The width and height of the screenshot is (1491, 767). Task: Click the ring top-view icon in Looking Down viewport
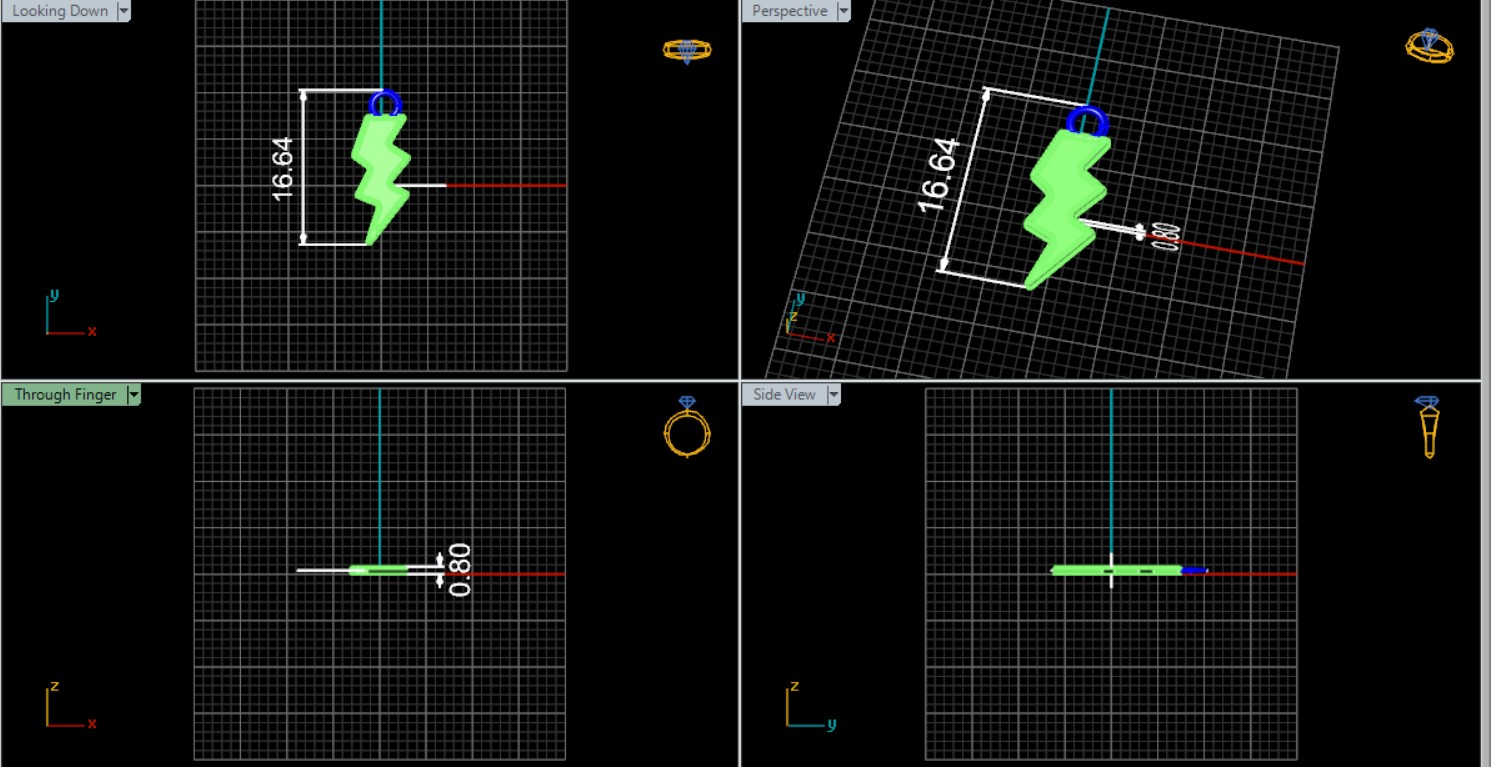[x=687, y=50]
